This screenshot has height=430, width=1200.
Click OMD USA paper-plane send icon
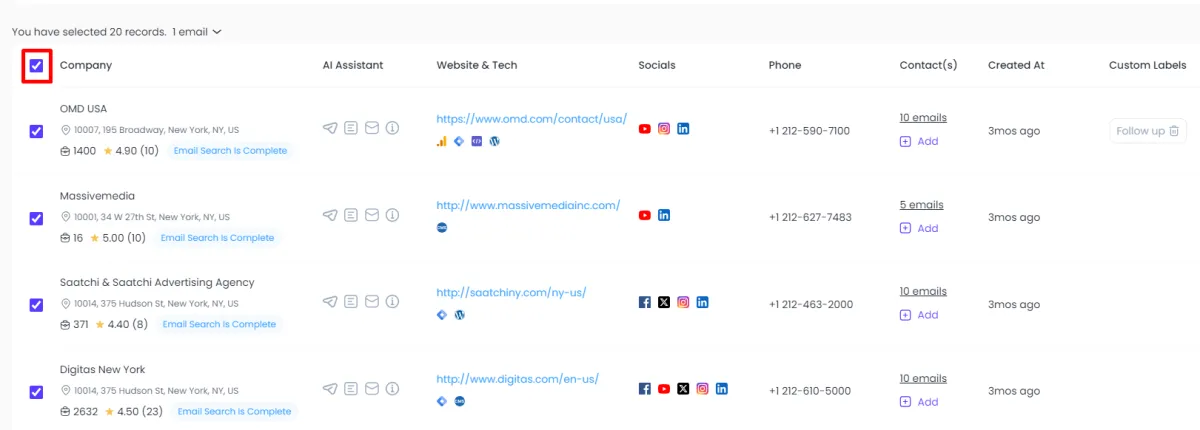point(330,128)
